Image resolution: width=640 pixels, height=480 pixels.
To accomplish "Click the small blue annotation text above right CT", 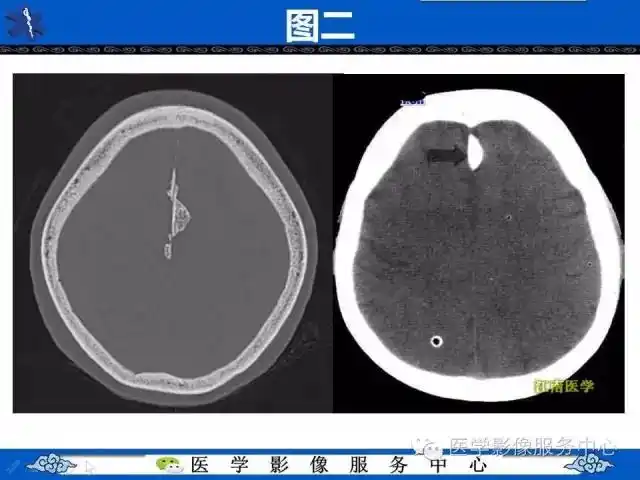I will 412,102.
